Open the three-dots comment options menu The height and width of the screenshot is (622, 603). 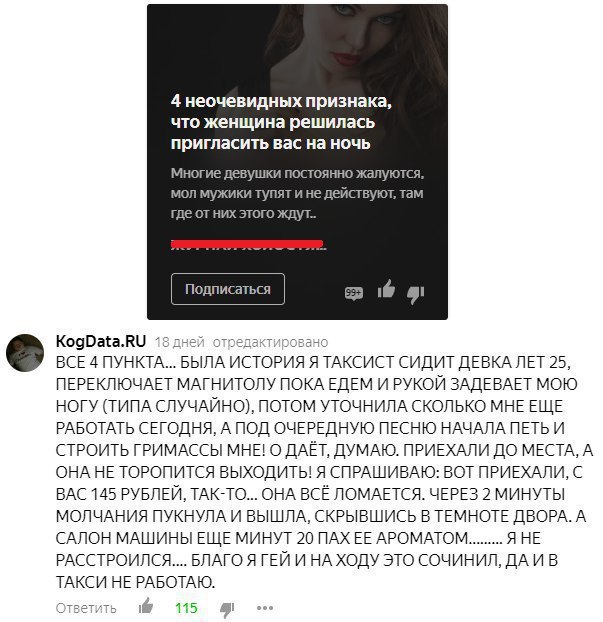coord(265,608)
